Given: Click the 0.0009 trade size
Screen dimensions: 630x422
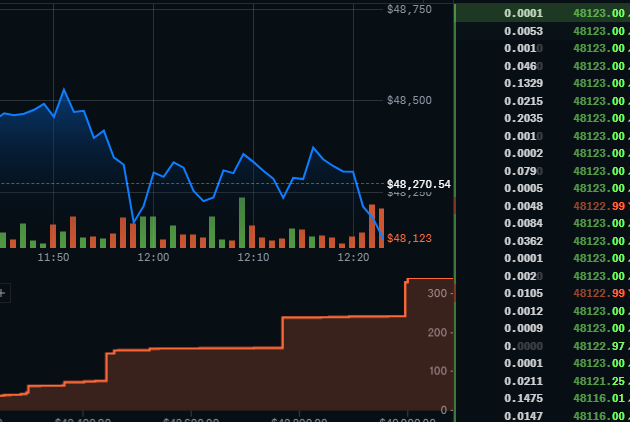Looking at the screenshot, I should point(524,328).
